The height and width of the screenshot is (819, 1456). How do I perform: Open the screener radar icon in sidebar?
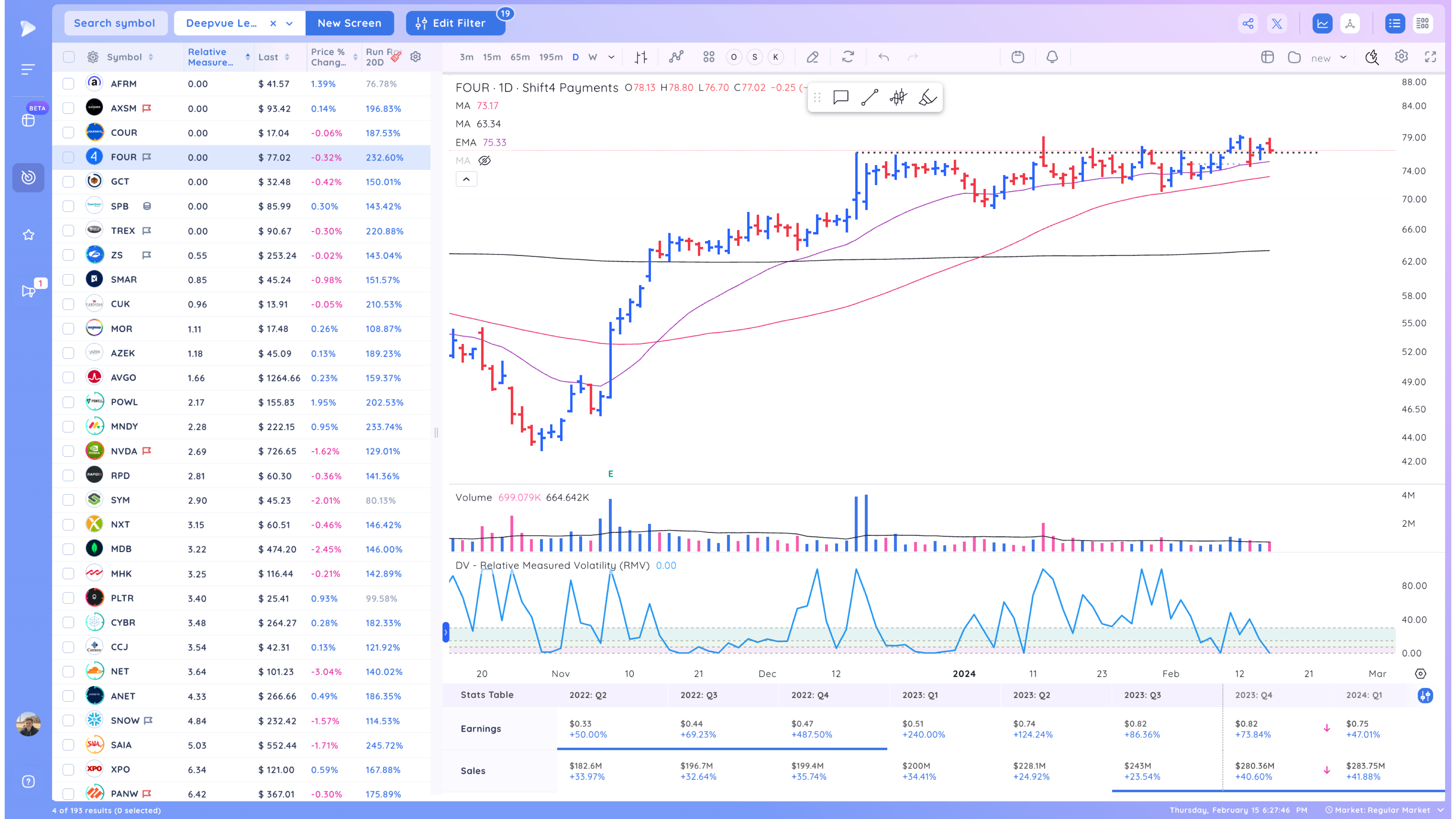click(x=28, y=177)
